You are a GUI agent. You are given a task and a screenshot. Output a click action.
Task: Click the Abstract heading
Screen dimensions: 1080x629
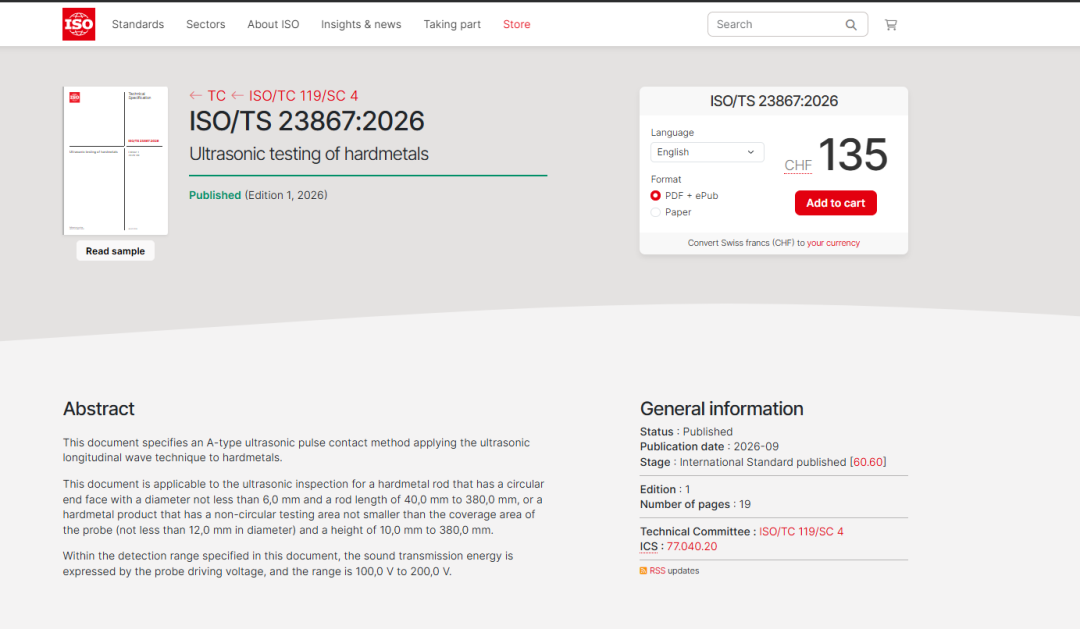[x=98, y=409]
